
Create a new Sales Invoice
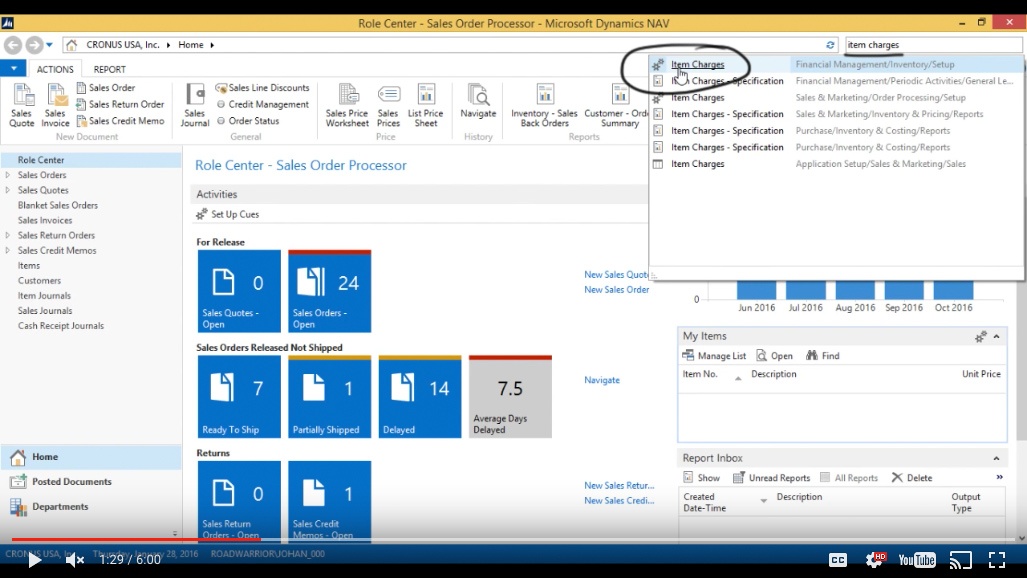coord(55,106)
